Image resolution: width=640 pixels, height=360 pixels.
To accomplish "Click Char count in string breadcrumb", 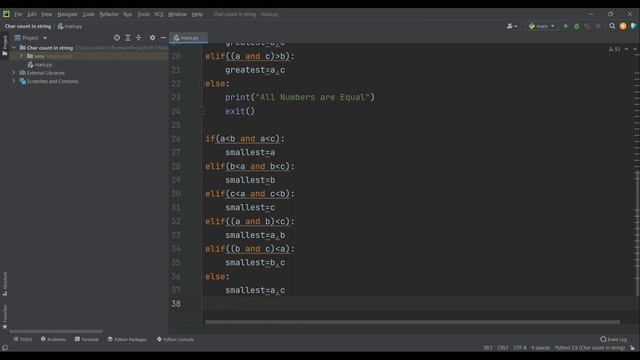I will [28, 26].
